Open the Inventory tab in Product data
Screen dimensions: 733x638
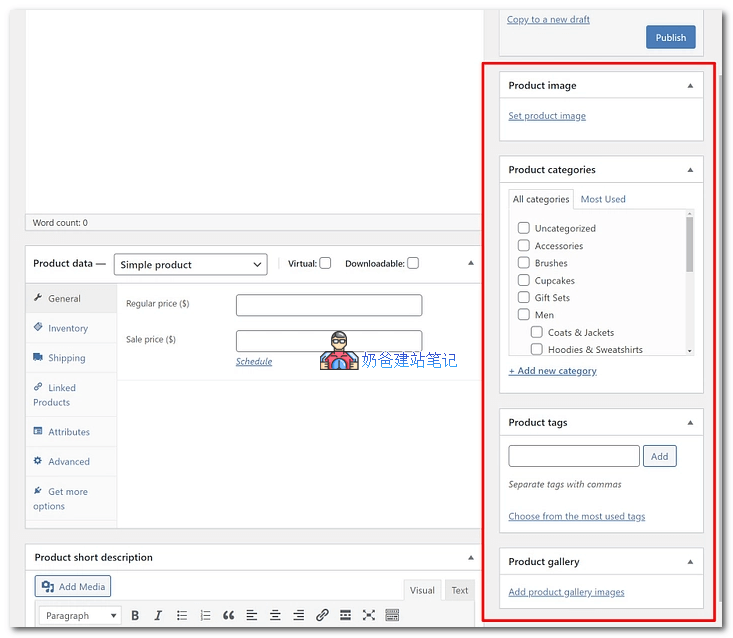point(68,328)
